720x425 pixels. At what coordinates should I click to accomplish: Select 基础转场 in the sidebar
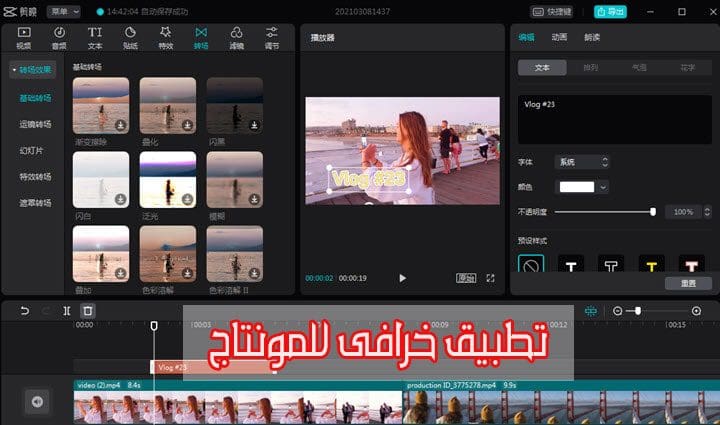click(x=35, y=98)
